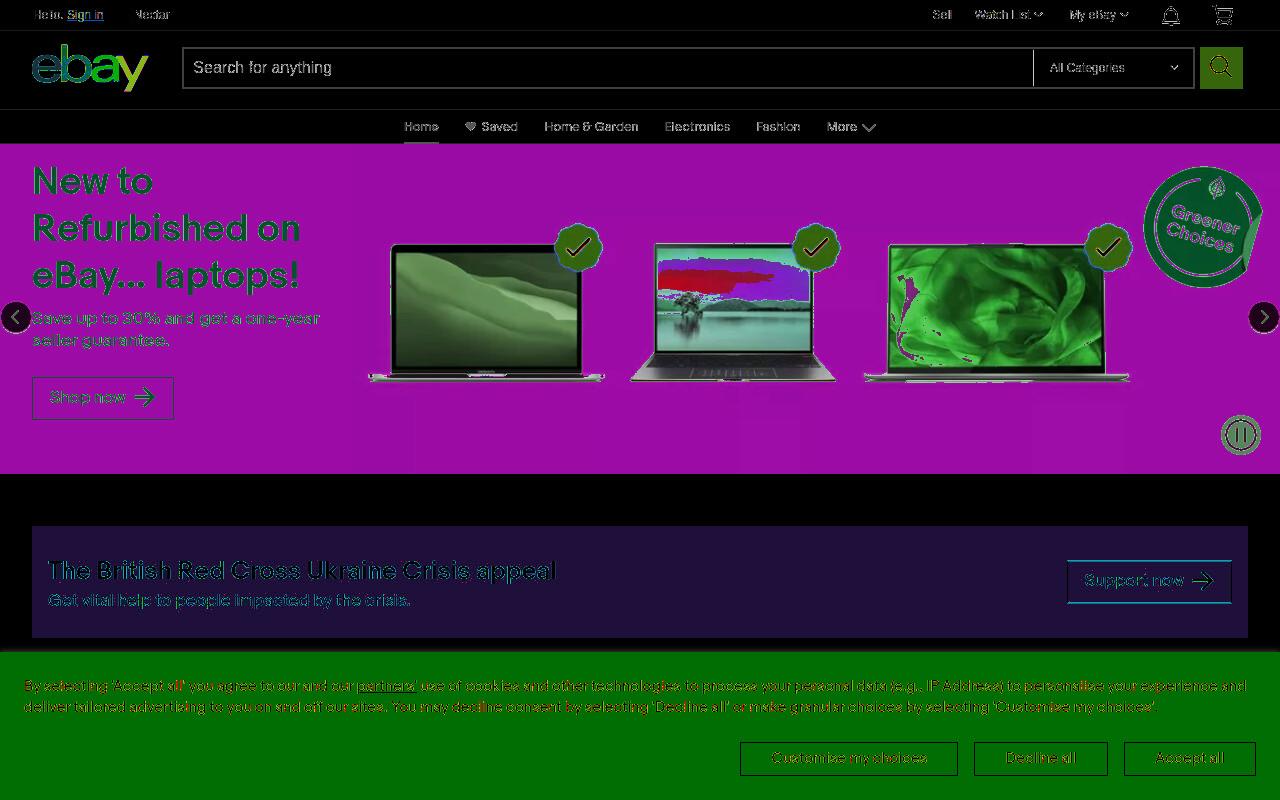Click the middle laptop with lake wallpaper
Viewport: 1280px width, 800px height.
[x=733, y=312]
